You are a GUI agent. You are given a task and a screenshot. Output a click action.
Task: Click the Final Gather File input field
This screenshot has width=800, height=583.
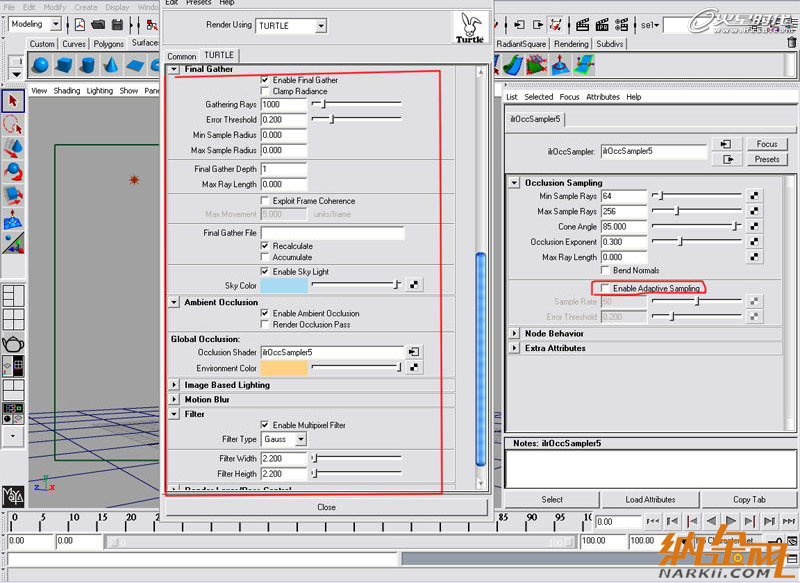(x=333, y=233)
